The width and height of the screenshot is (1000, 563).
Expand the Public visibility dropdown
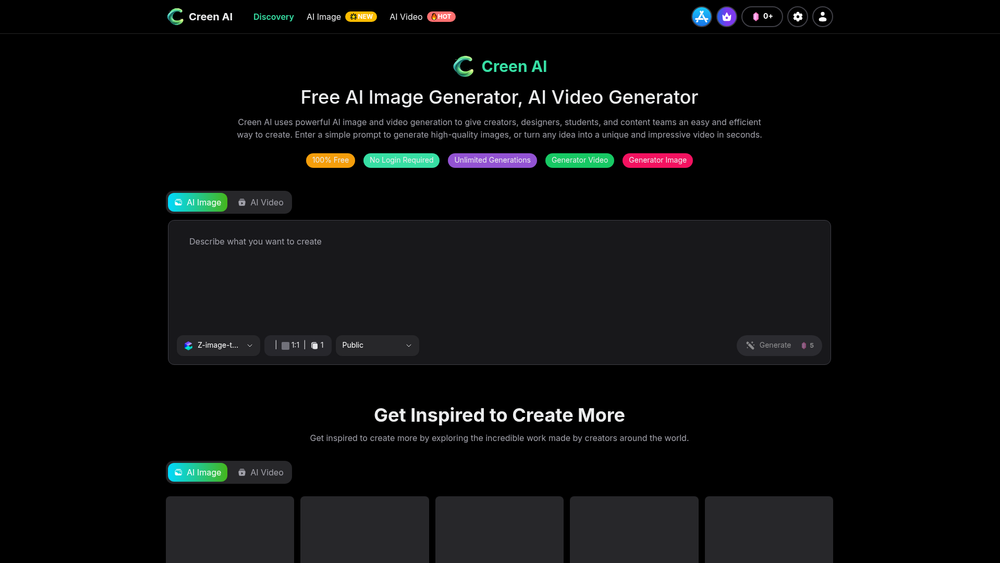pos(377,345)
